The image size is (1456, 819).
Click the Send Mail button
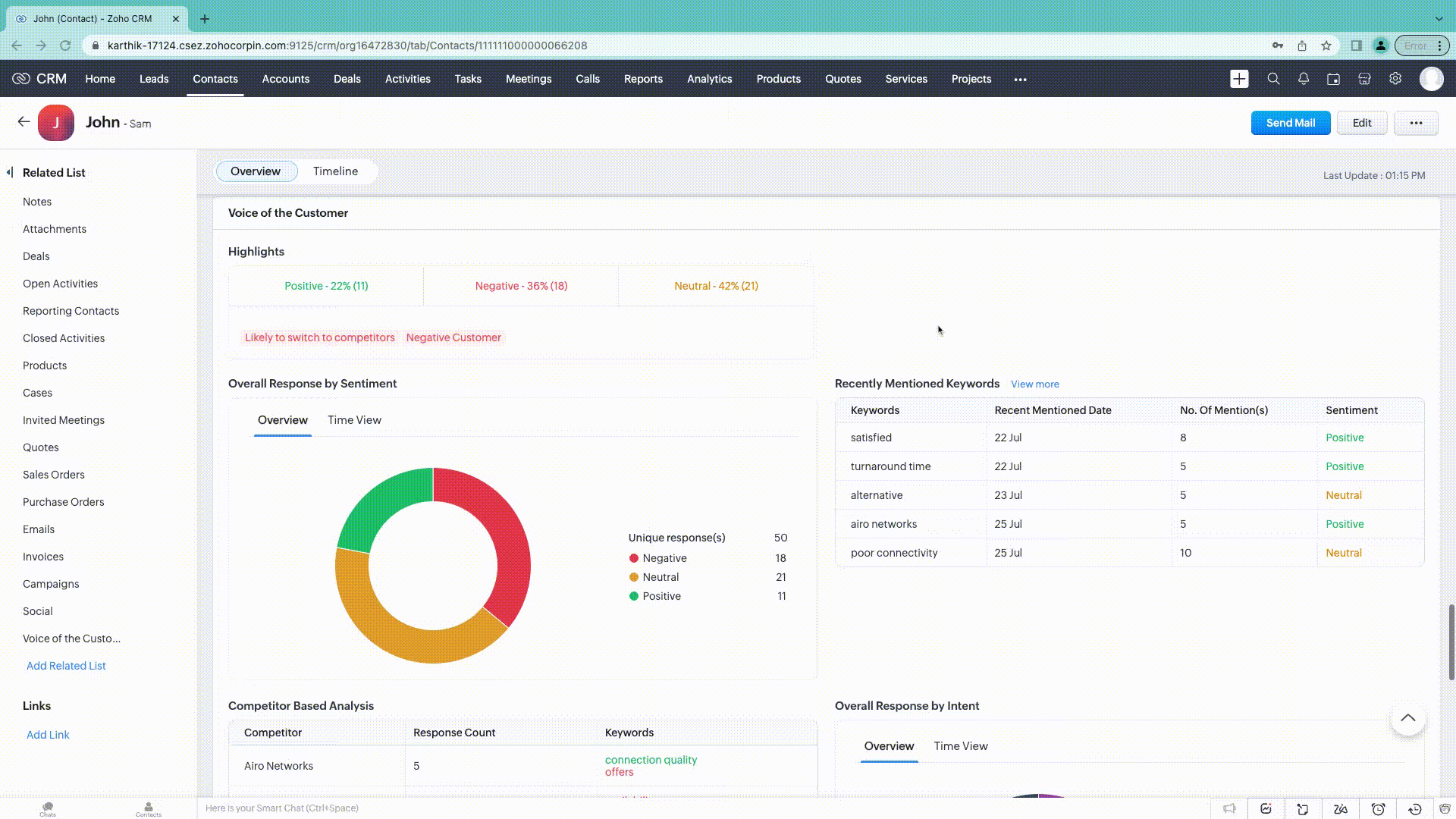pos(1290,123)
